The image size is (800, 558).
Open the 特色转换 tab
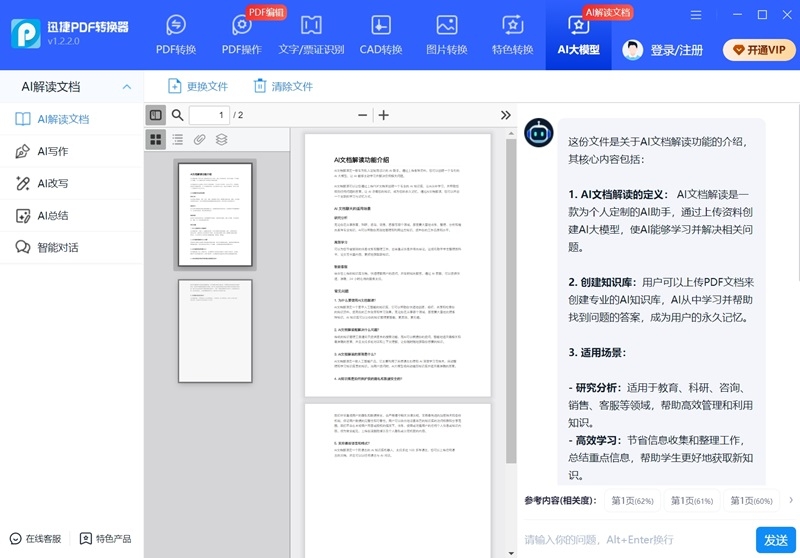point(512,35)
